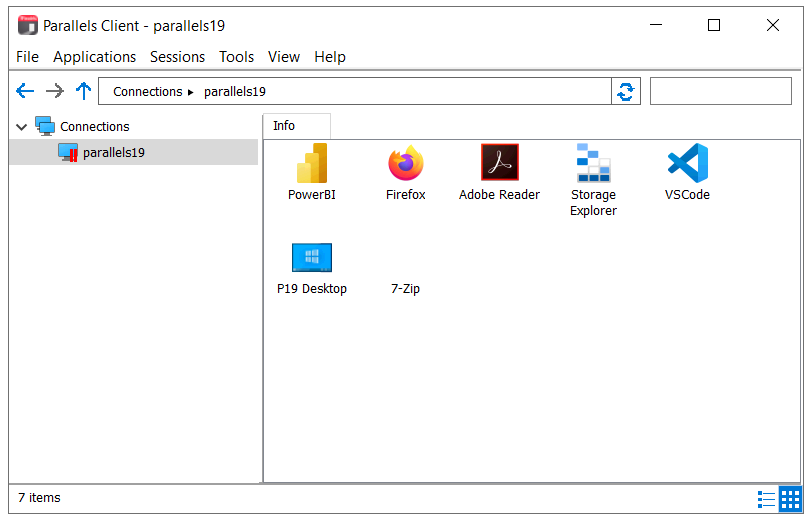Go forward with the right arrow
The height and width of the screenshot is (521, 812).
click(x=54, y=91)
